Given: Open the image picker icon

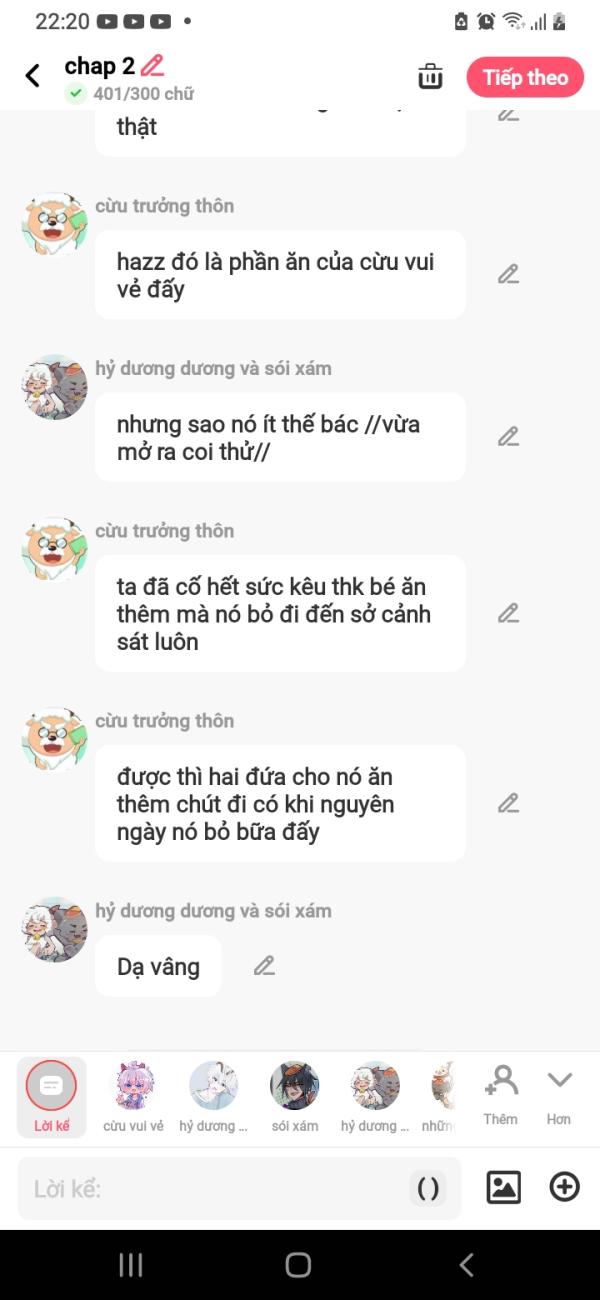Looking at the screenshot, I should click(x=504, y=1187).
